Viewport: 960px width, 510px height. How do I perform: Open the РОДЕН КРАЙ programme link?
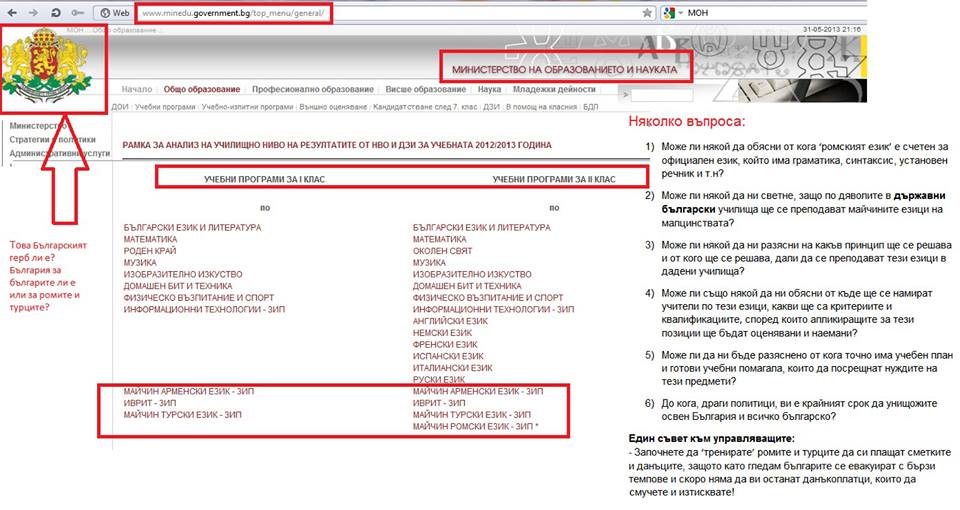pyautogui.click(x=150, y=251)
